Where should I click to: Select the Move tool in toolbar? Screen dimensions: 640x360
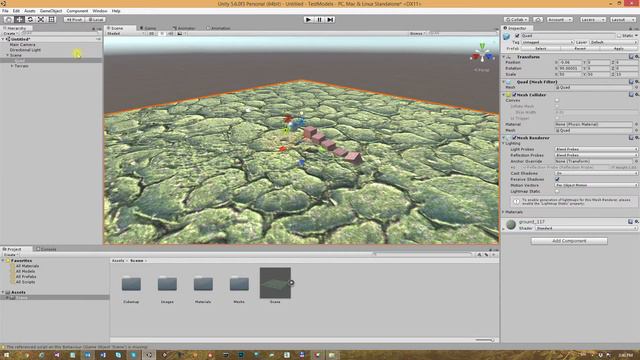pos(19,20)
